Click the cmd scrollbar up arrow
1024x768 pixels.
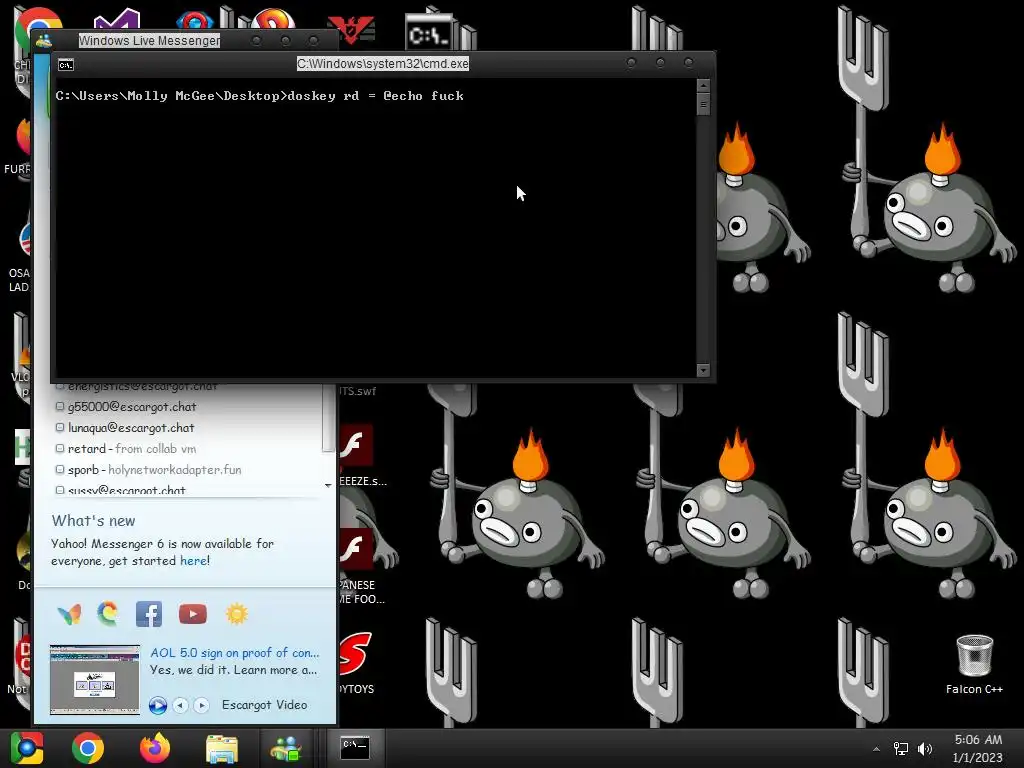(x=703, y=85)
